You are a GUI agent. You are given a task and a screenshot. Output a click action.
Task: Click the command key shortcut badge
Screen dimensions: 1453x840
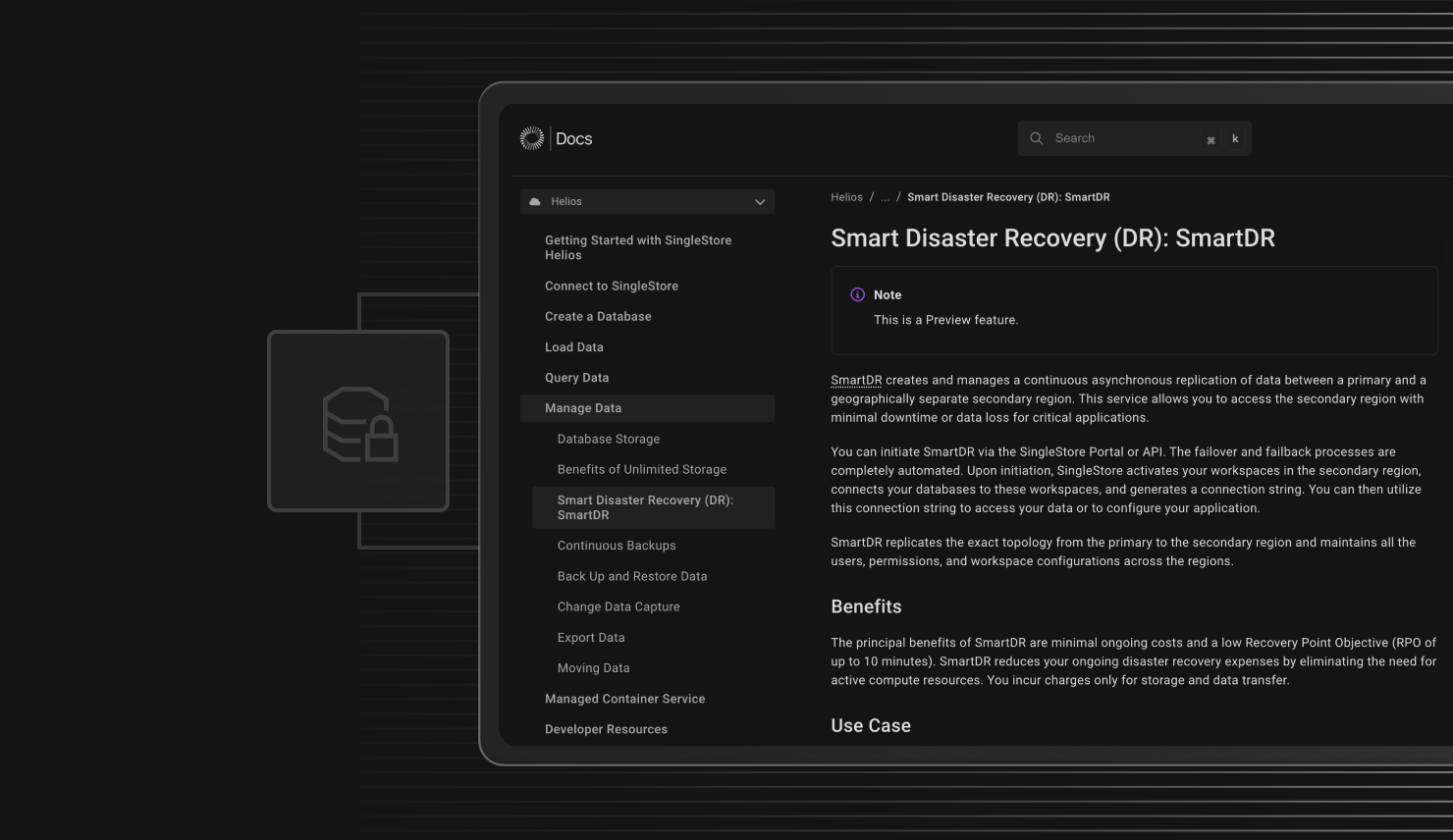[1211, 139]
